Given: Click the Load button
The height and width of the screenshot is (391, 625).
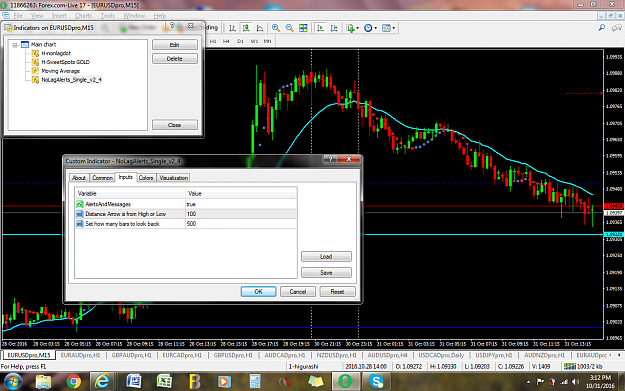Looking at the screenshot, I should point(326,256).
